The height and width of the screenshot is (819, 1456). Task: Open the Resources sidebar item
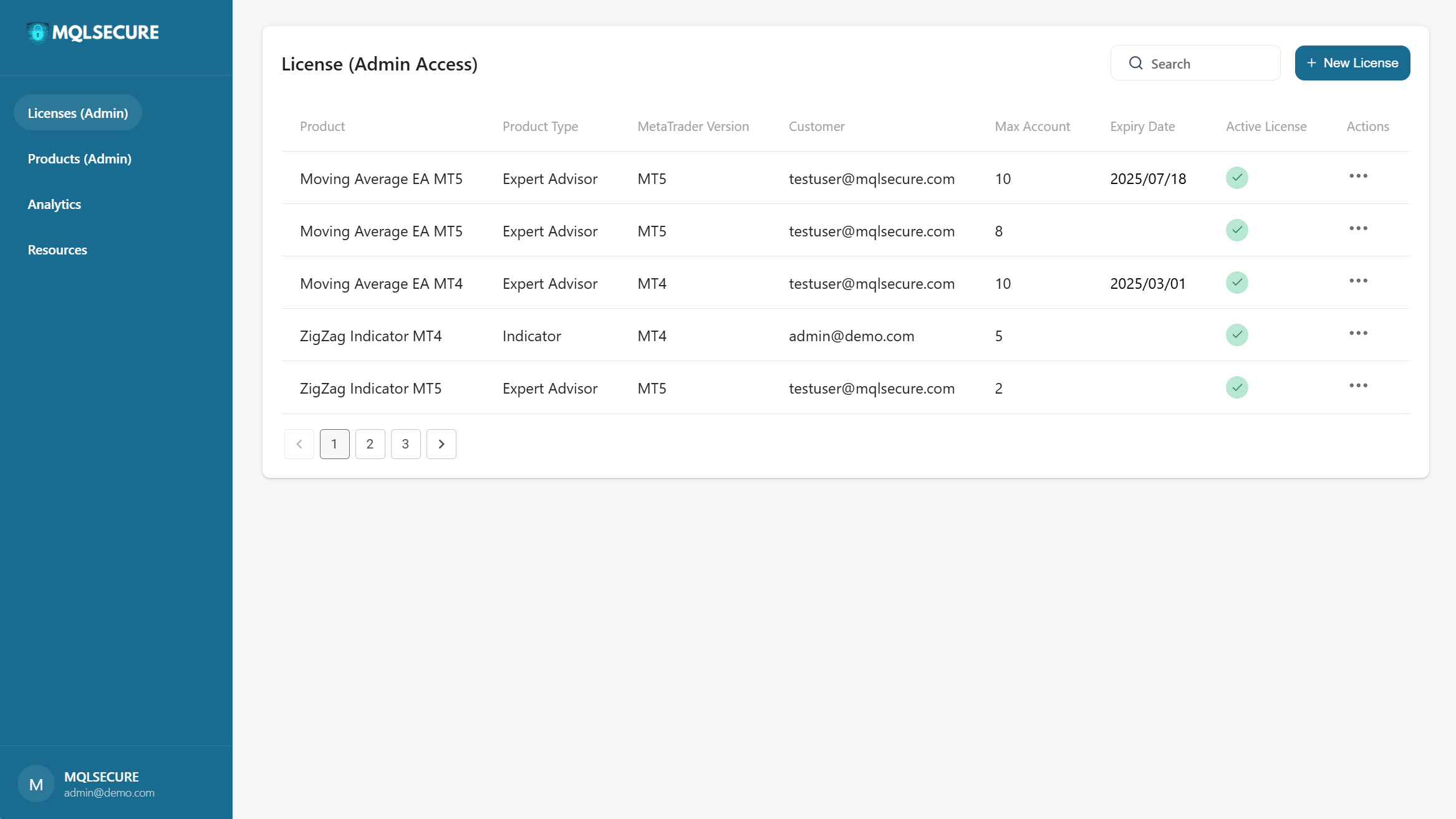(x=57, y=250)
